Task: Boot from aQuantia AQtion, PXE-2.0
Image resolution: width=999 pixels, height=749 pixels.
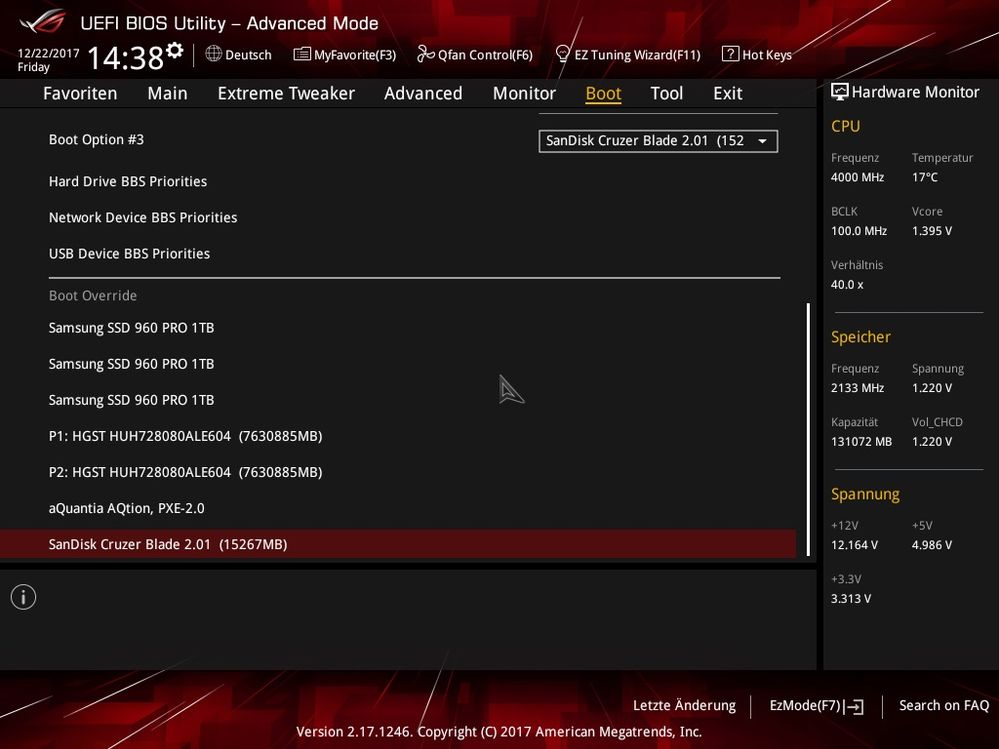Action: click(127, 508)
